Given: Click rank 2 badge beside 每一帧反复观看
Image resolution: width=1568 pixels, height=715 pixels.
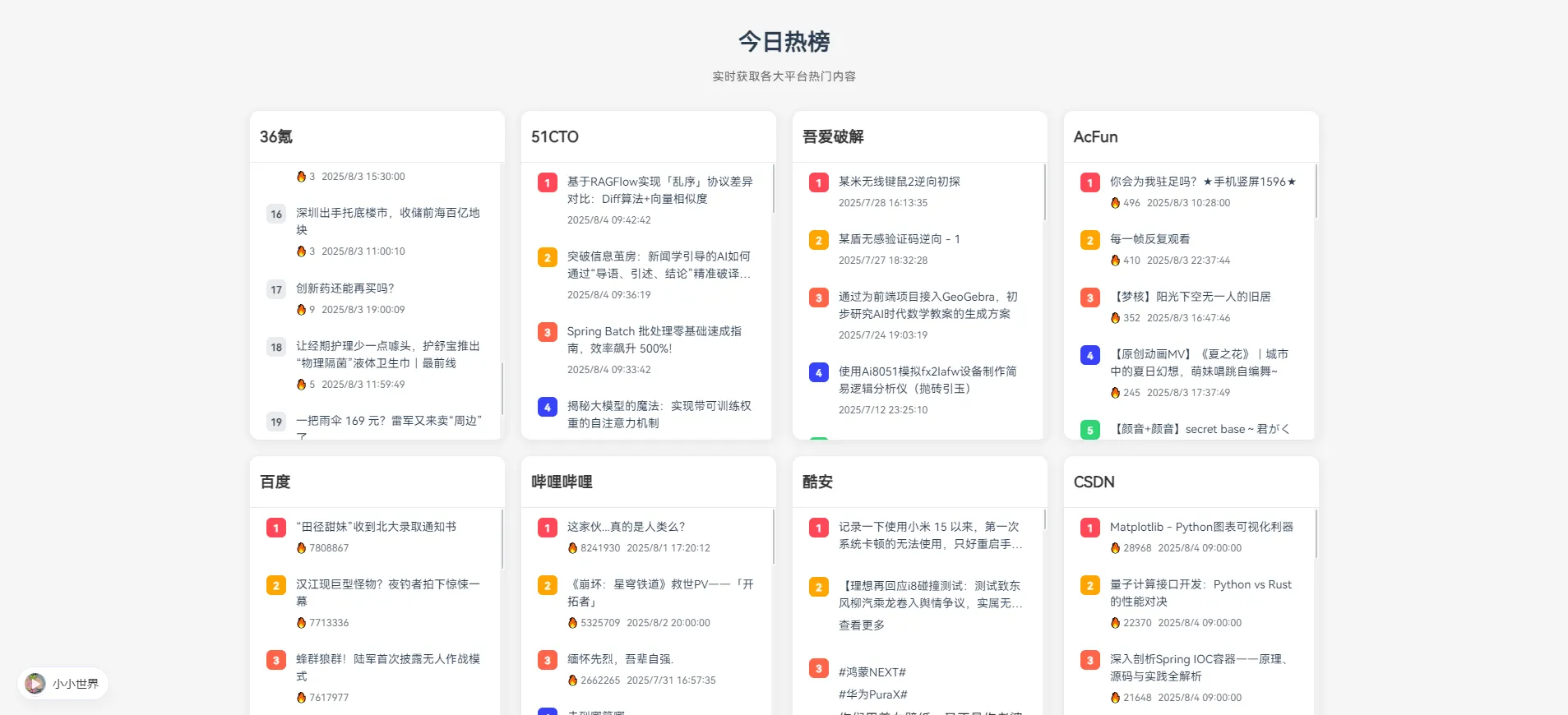Looking at the screenshot, I should pyautogui.click(x=1090, y=240).
